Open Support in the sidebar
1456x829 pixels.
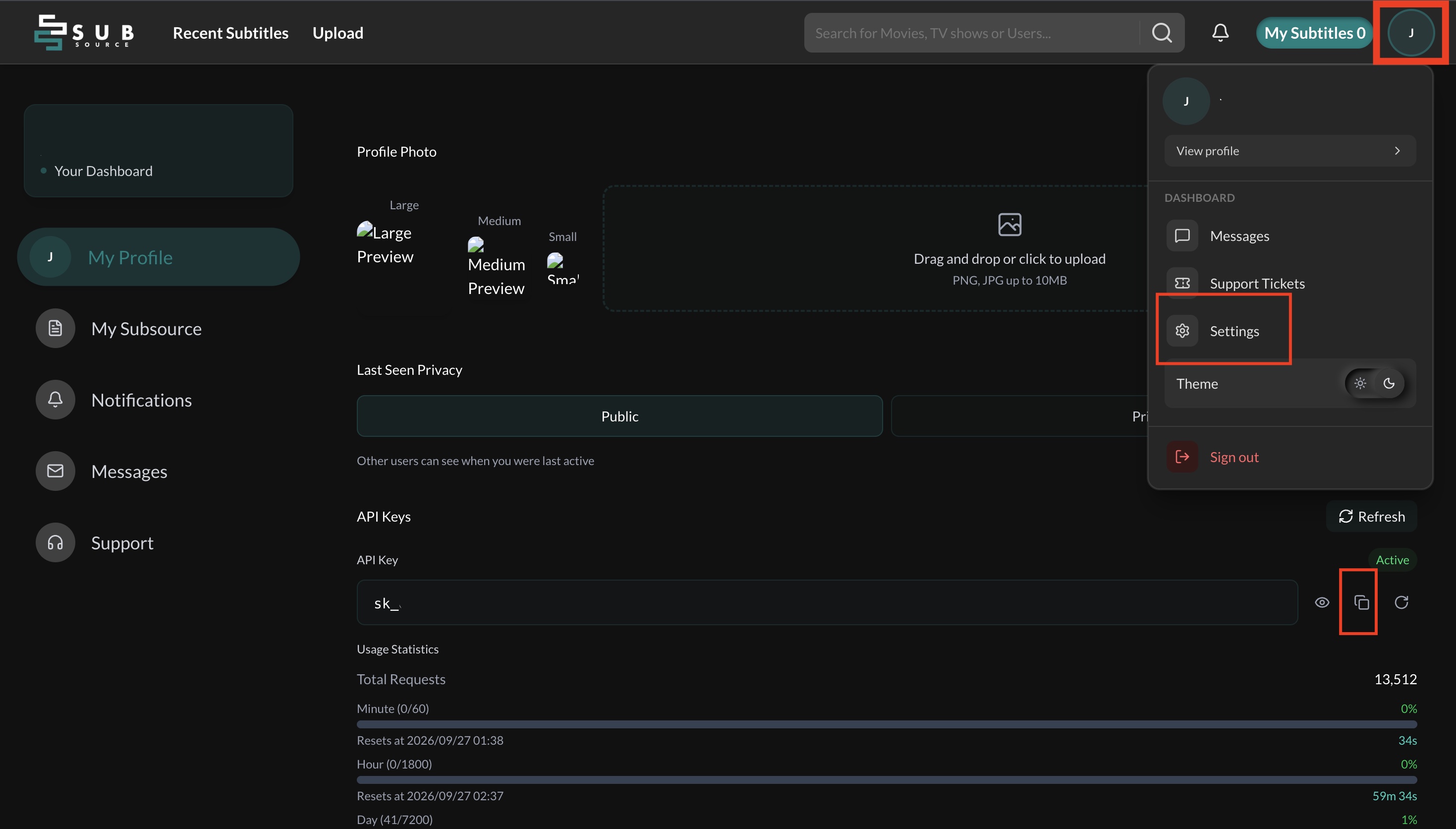click(158, 542)
